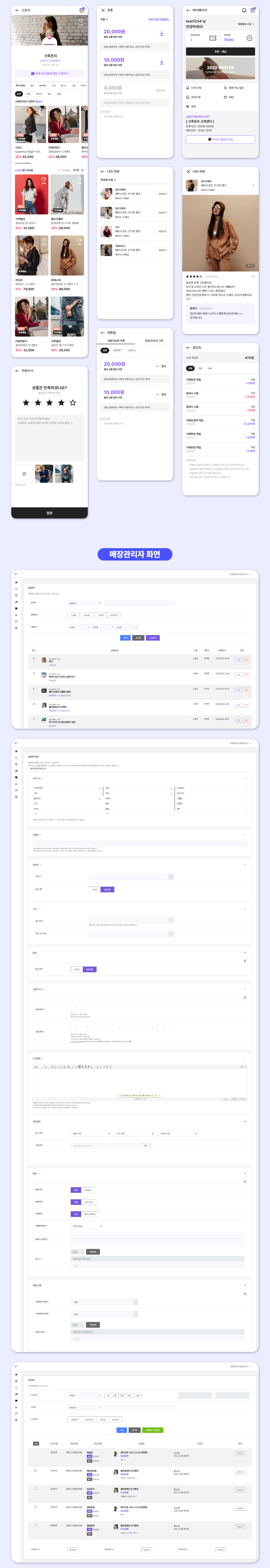Expand the reviewed product chevron
This screenshot has width=270, height=1568.
[253, 186]
